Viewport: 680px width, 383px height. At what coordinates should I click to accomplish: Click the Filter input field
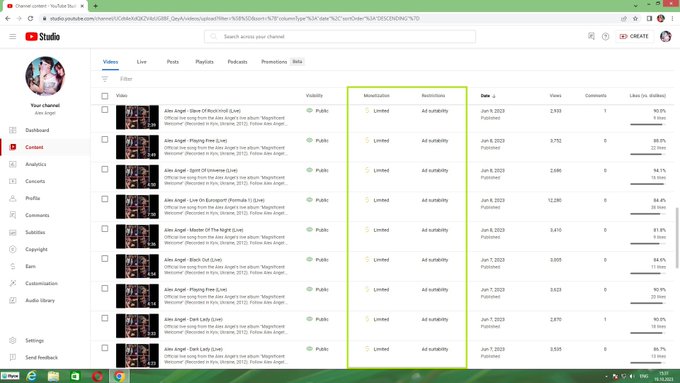pyautogui.click(x=126, y=79)
